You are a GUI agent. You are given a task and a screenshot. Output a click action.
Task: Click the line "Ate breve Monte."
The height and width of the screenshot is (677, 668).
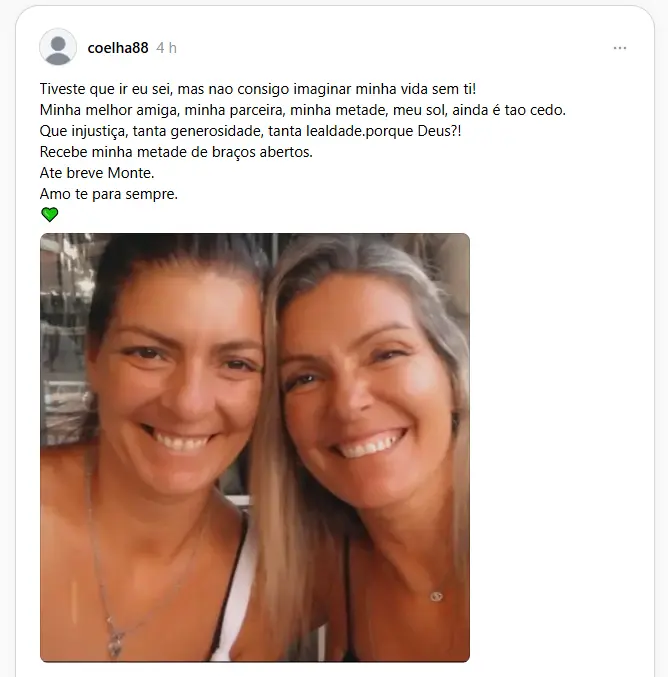pyautogui.click(x=97, y=173)
